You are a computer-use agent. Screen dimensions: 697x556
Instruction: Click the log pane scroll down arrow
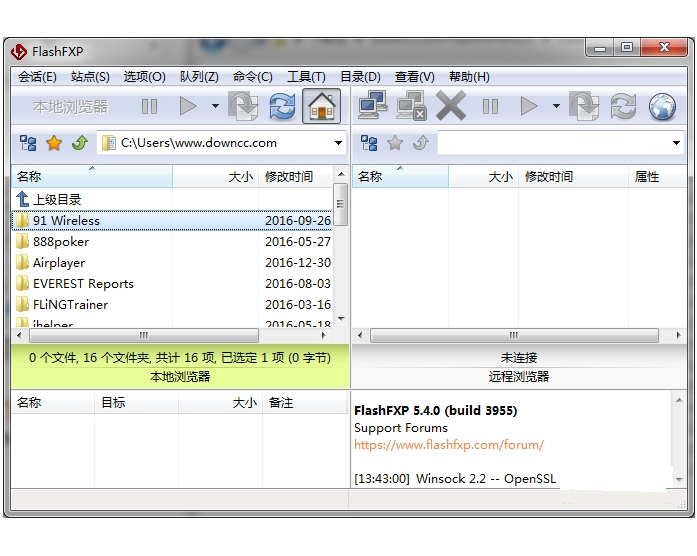click(679, 479)
